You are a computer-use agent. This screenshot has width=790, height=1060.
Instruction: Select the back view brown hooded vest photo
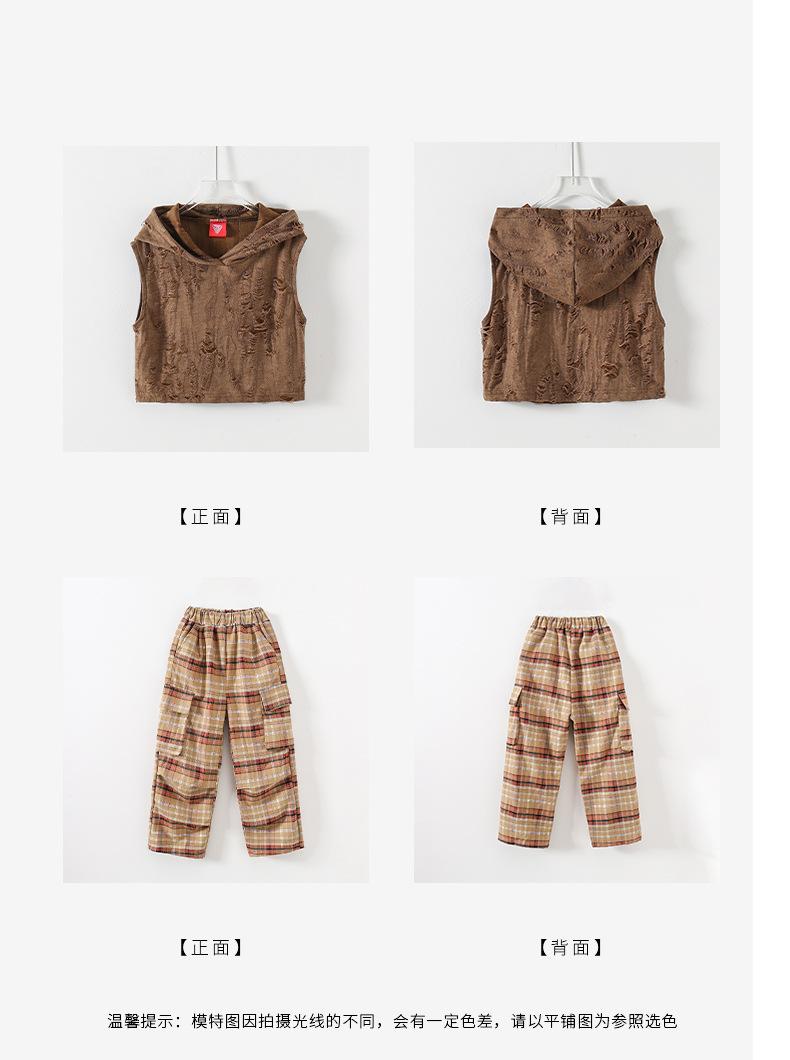567,295
